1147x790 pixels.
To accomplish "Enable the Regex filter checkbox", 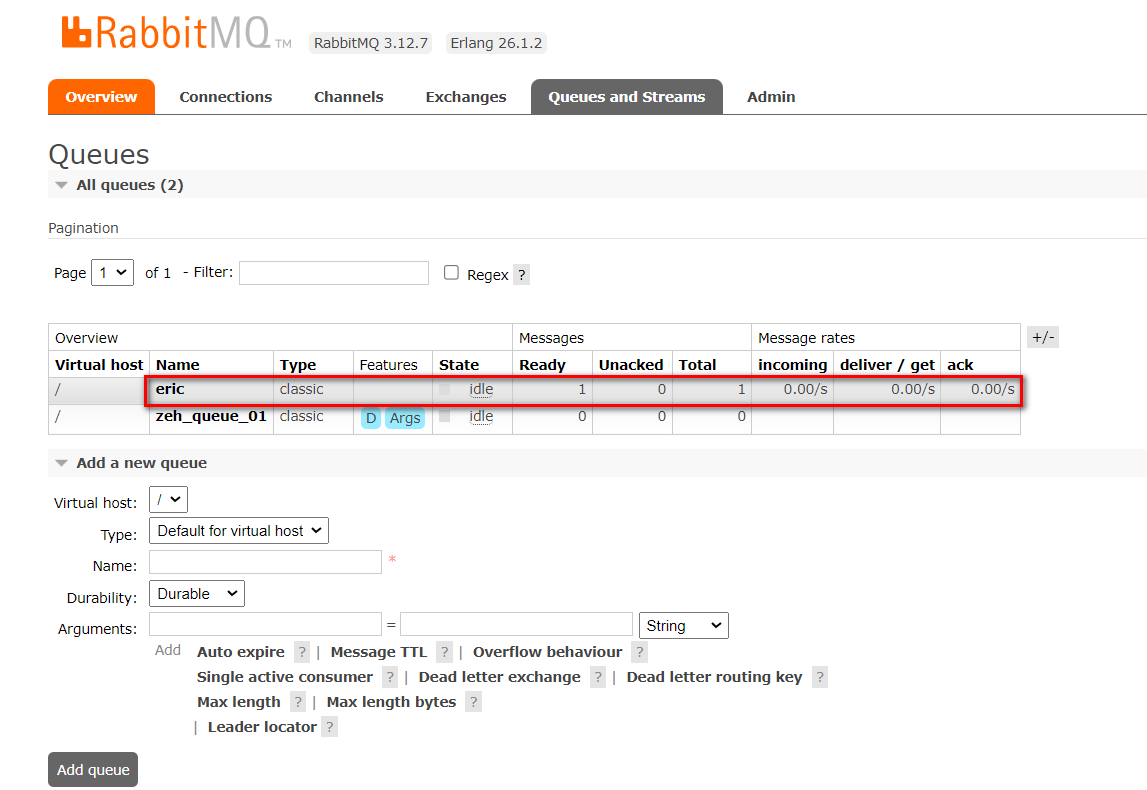I will (452, 273).
